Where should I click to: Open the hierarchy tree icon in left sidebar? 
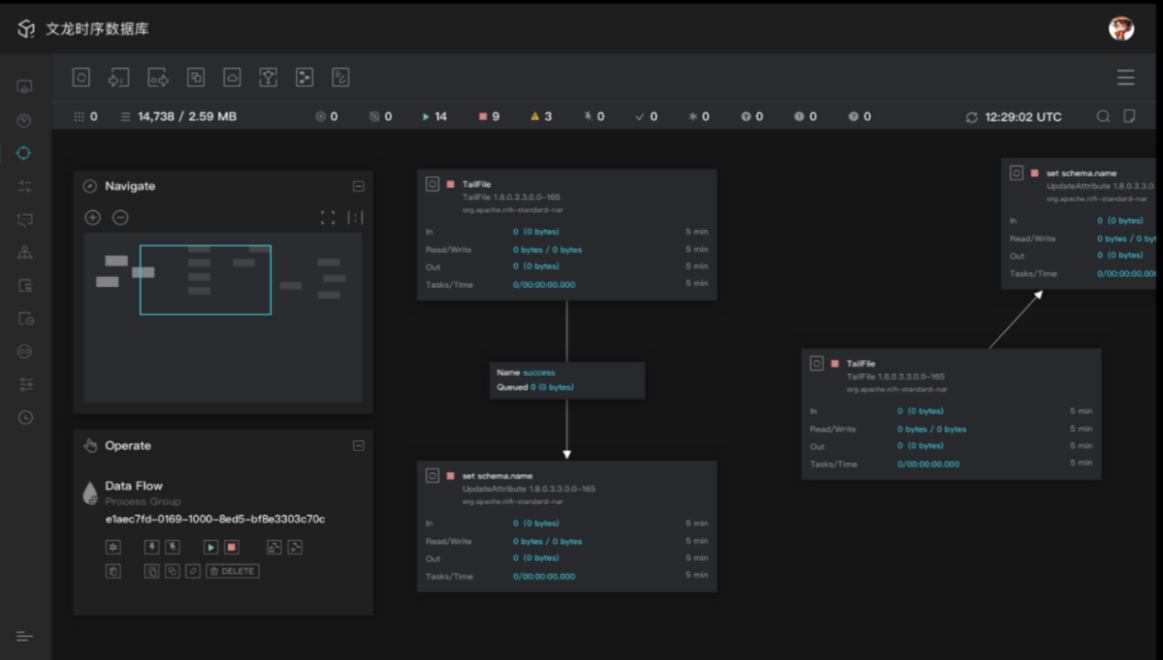[24, 252]
